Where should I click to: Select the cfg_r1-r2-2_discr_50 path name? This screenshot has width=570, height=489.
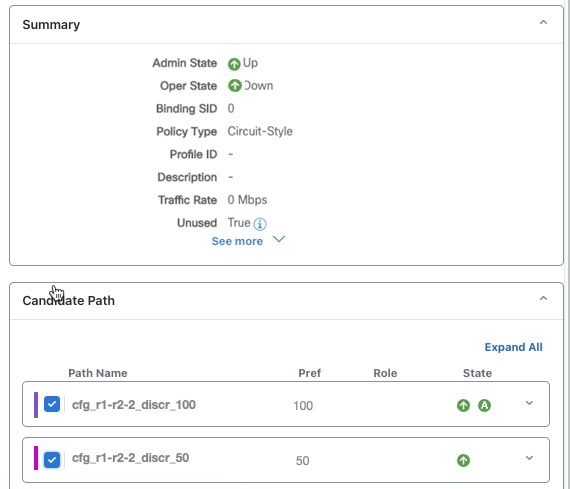coord(131,458)
